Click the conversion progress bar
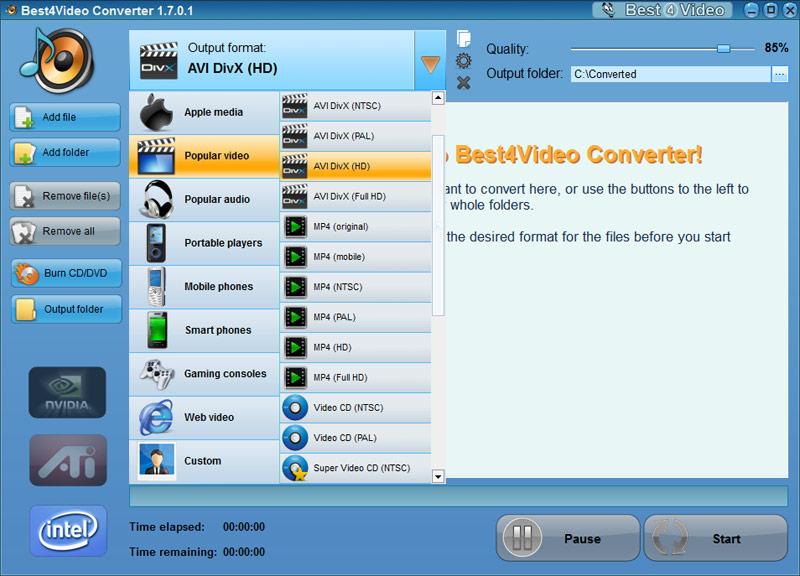Image resolution: width=800 pixels, height=576 pixels. point(458,496)
